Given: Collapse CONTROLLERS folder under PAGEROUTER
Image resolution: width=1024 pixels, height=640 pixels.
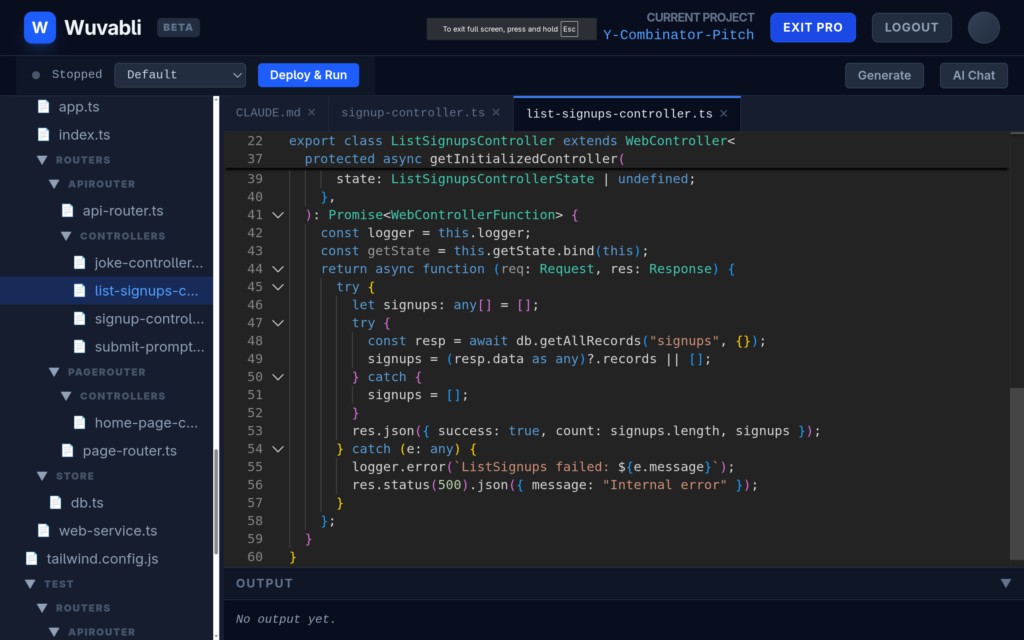Looking at the screenshot, I should click(66, 396).
